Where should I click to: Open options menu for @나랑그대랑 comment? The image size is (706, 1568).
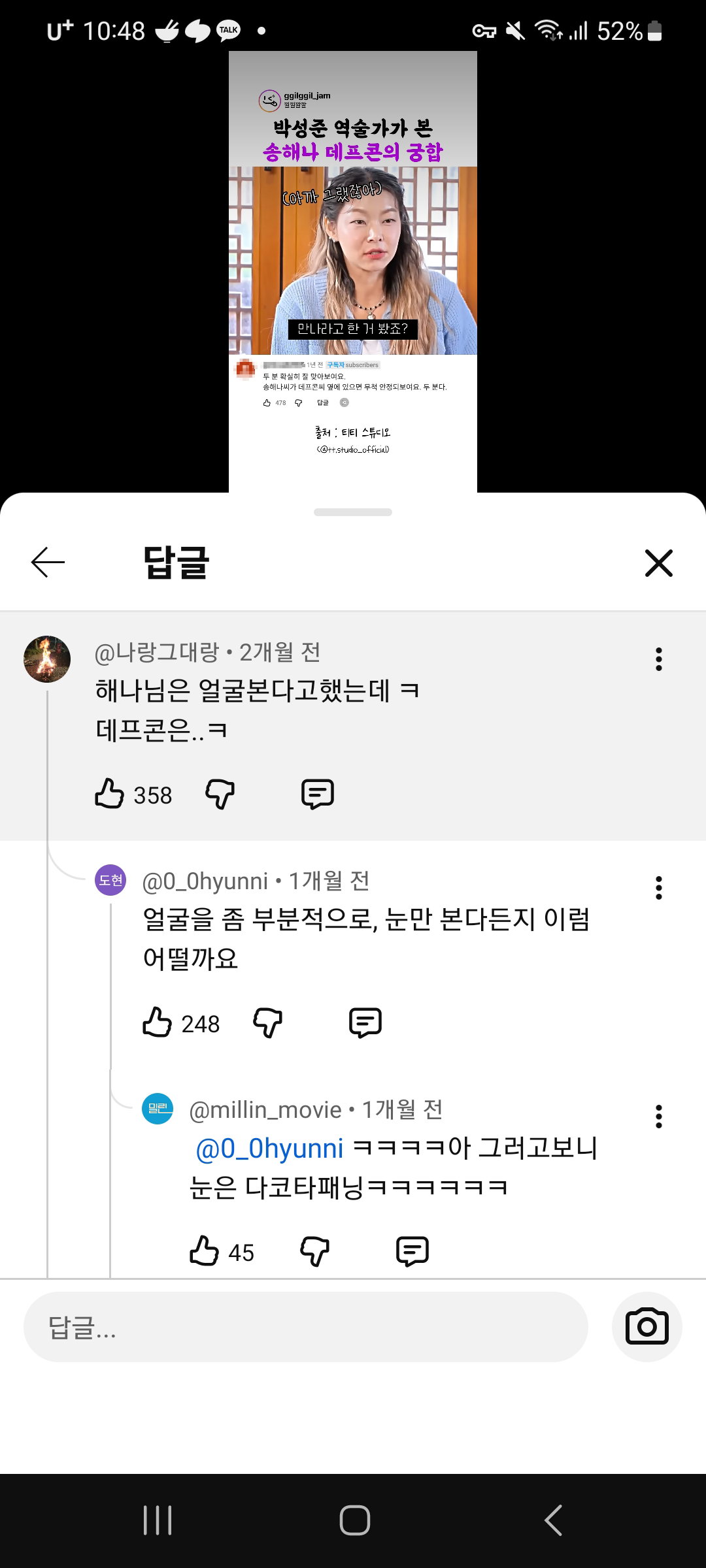tap(659, 659)
